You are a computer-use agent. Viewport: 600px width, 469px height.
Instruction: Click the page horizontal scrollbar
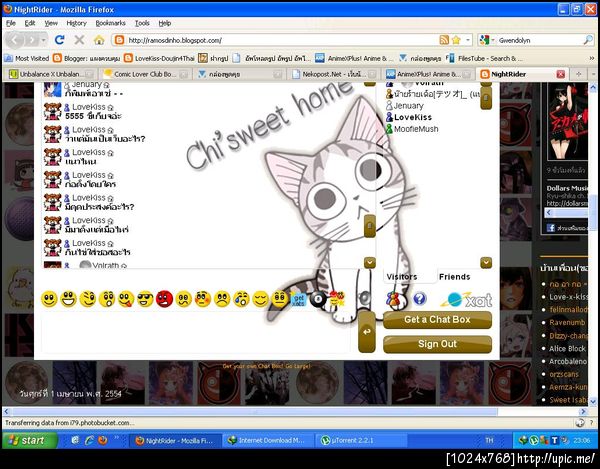pos(255,412)
